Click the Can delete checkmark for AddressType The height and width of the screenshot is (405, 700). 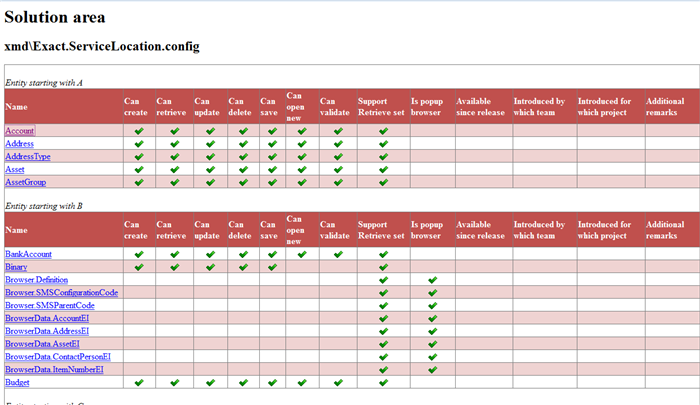(241, 157)
